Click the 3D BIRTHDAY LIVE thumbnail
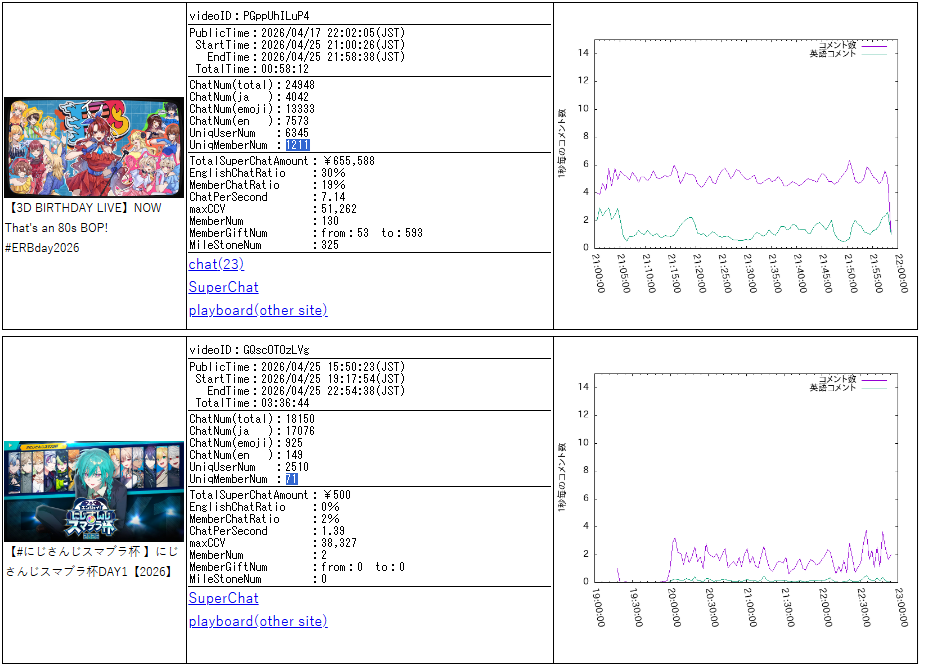 click(94, 148)
